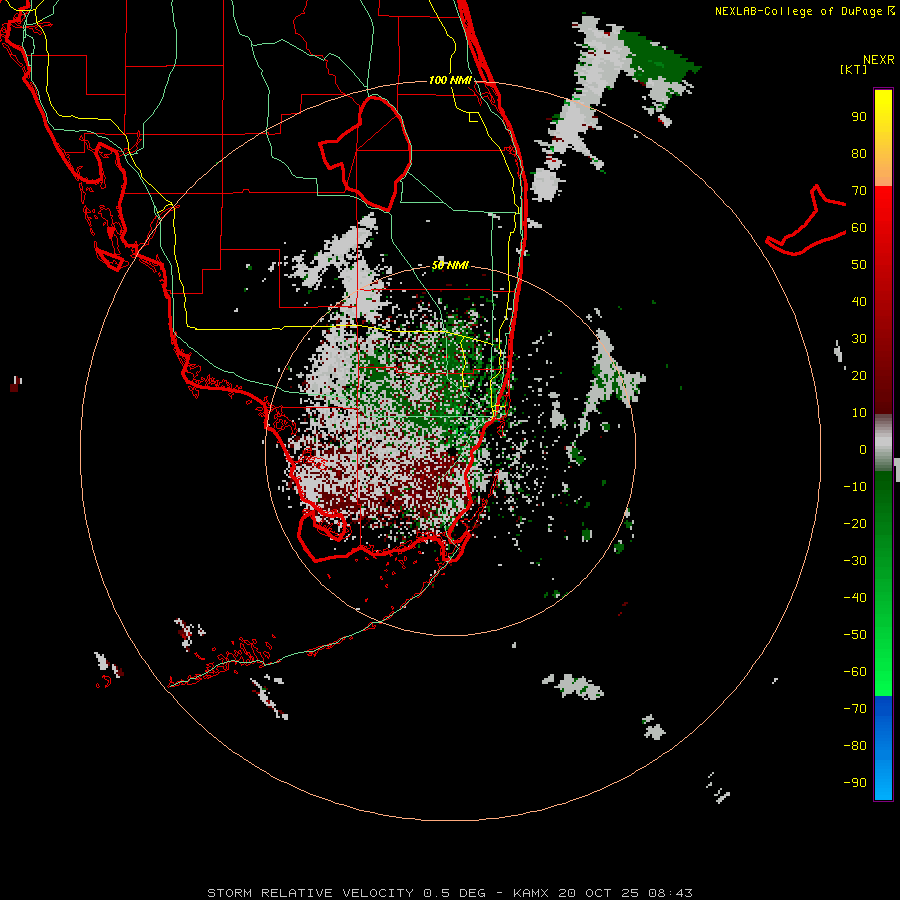Select the 40 value on velocity scale
The width and height of the screenshot is (900, 900).
click(x=859, y=302)
